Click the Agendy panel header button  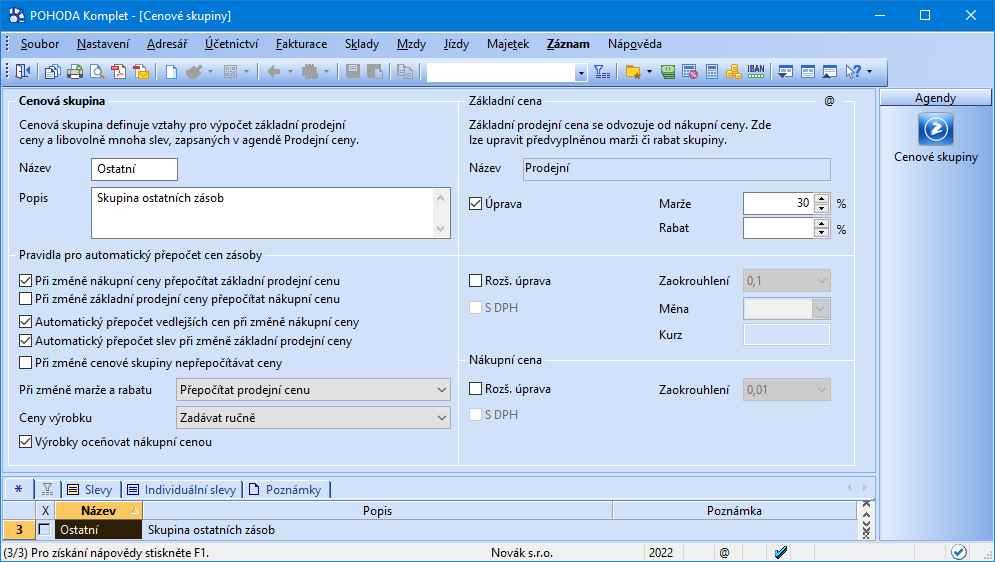click(935, 98)
